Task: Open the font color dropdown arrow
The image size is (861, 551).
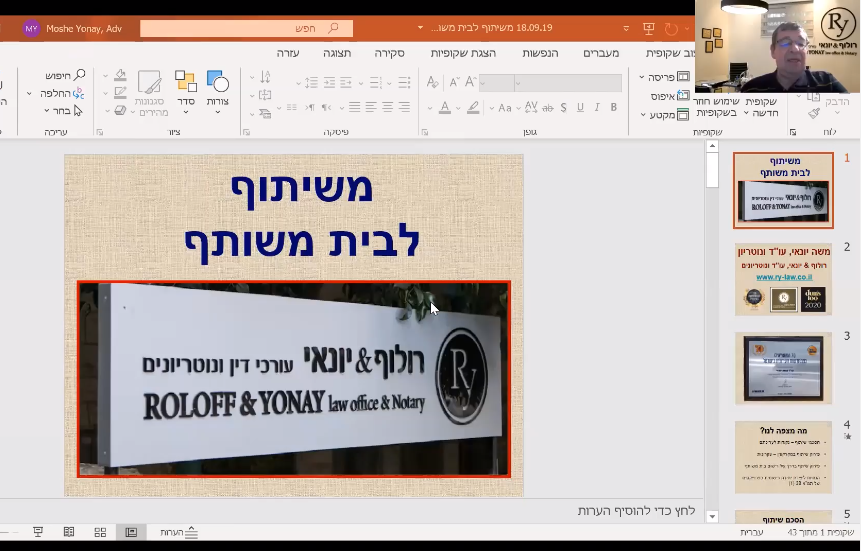Action: (429, 108)
